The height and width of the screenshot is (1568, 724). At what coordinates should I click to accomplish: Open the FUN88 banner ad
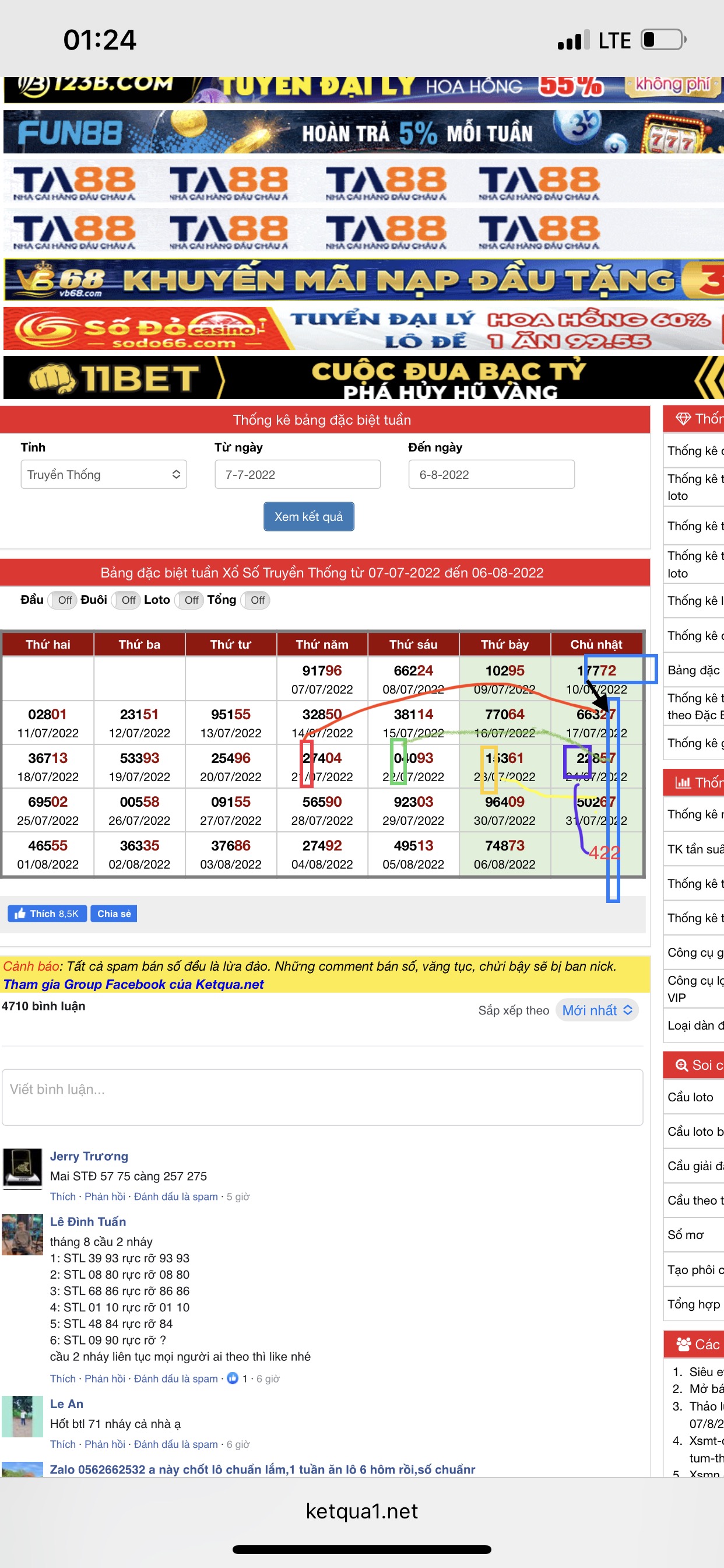pyautogui.click(x=363, y=131)
